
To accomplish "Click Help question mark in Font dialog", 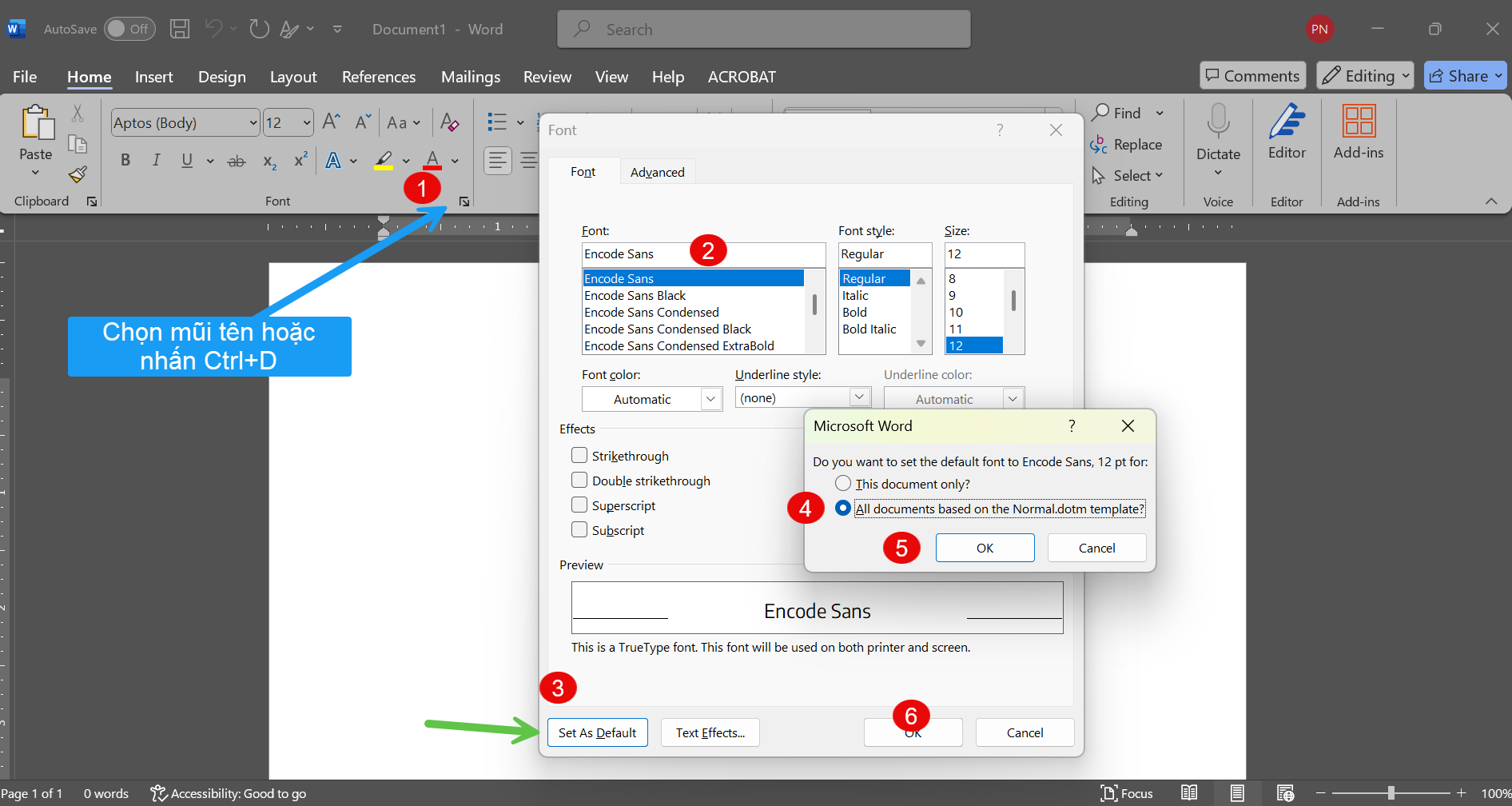I will pos(1000,130).
